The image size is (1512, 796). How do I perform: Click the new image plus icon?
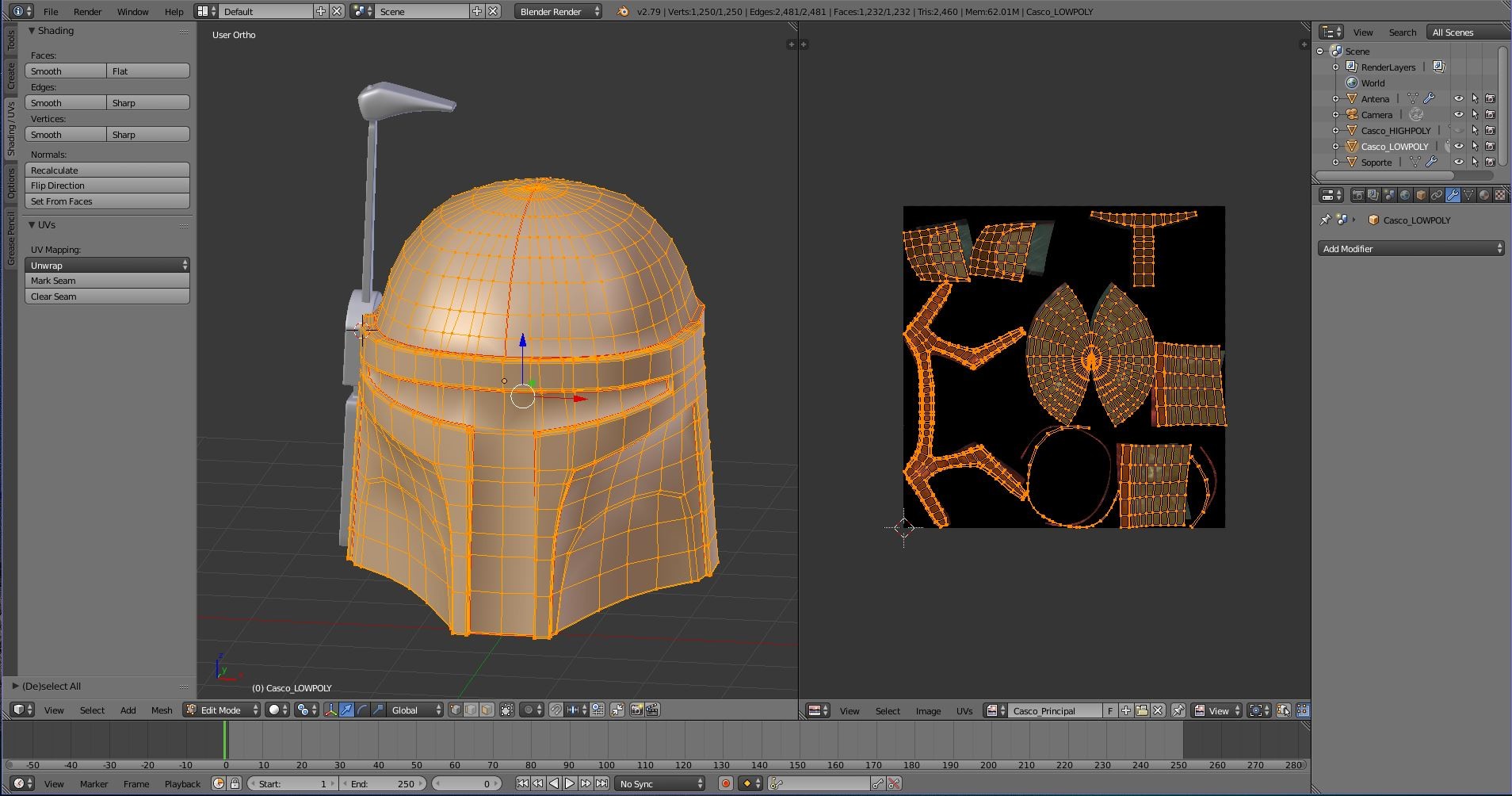pos(1126,710)
